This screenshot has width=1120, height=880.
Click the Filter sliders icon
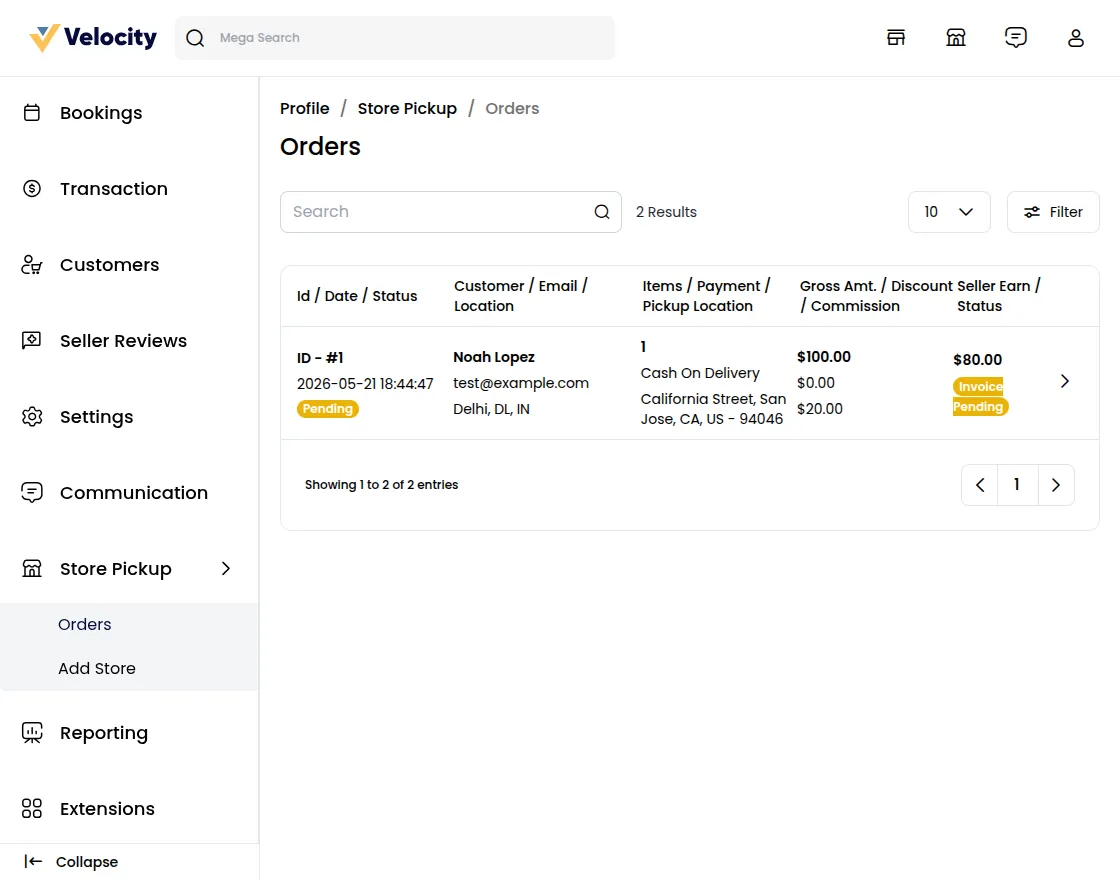point(1032,212)
